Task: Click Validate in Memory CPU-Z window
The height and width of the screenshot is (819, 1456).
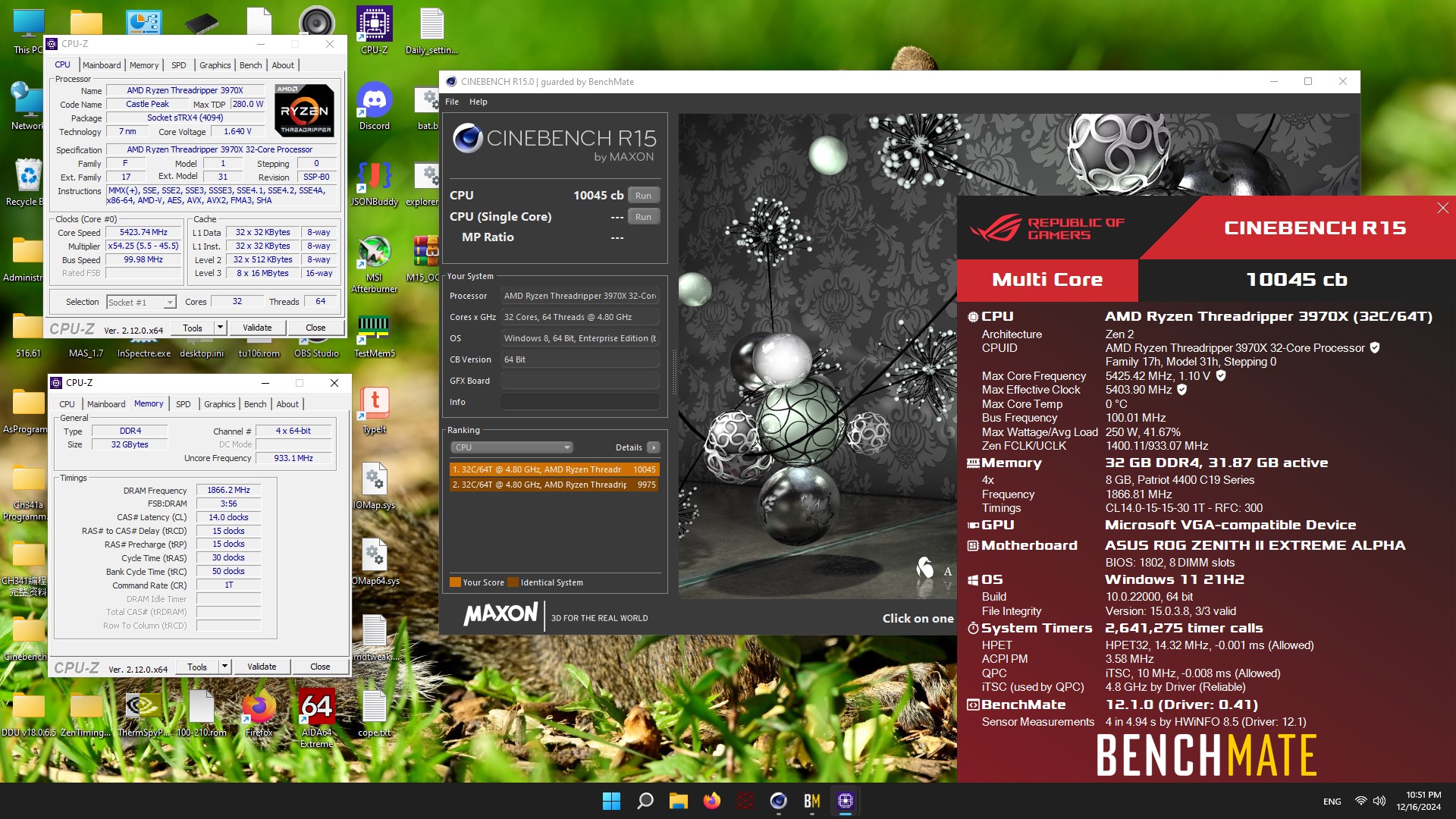Action: point(262,667)
